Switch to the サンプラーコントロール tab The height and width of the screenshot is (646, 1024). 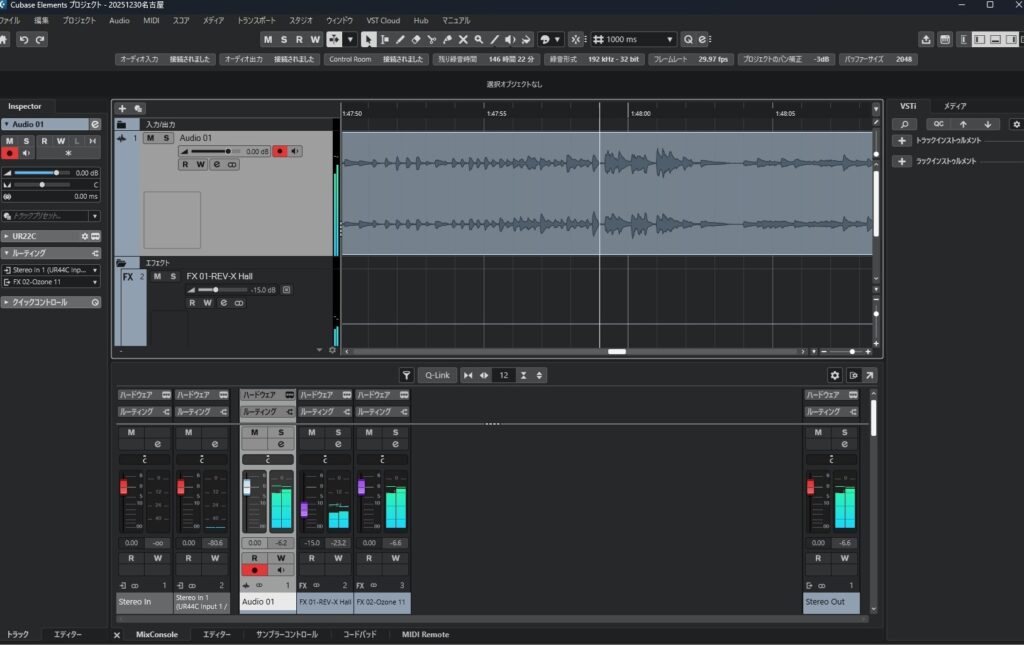click(x=286, y=635)
